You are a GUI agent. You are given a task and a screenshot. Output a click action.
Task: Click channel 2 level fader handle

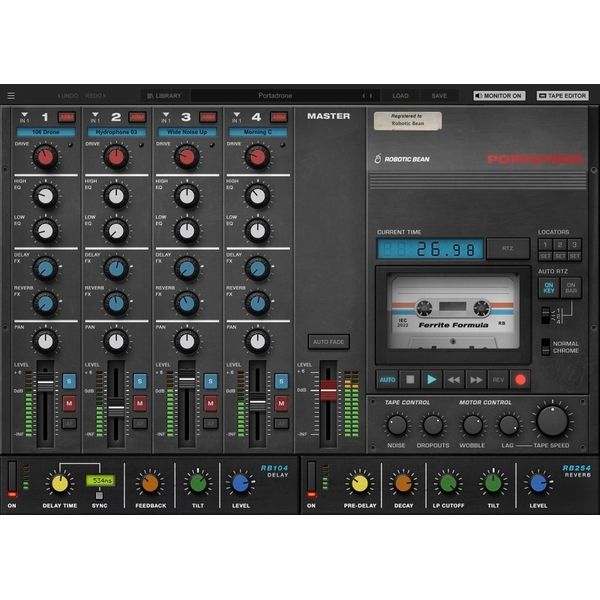point(116,408)
